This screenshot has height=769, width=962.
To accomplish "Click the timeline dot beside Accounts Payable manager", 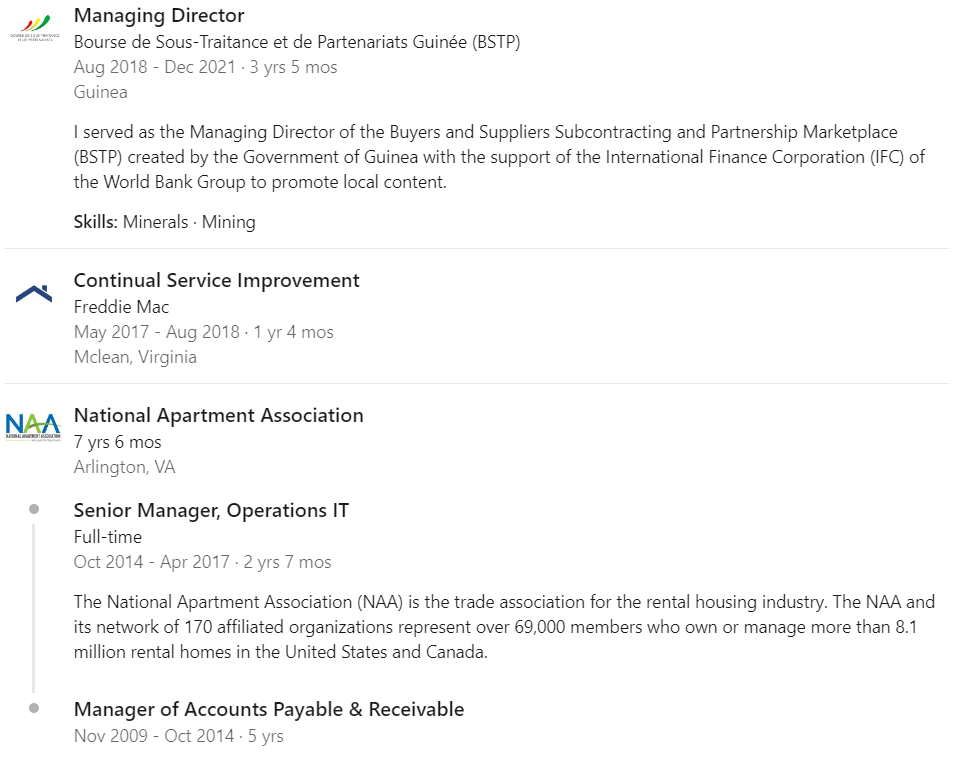I will point(34,709).
